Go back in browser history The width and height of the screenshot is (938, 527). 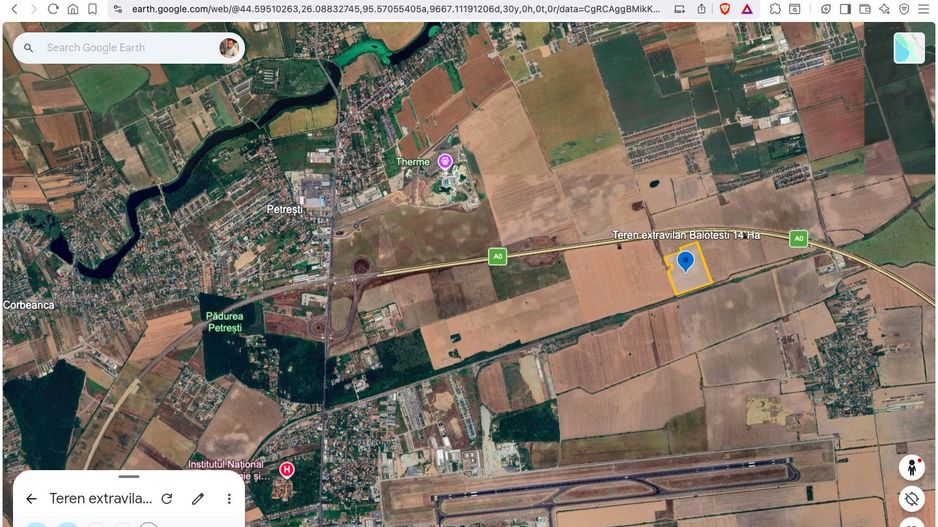pos(14,9)
